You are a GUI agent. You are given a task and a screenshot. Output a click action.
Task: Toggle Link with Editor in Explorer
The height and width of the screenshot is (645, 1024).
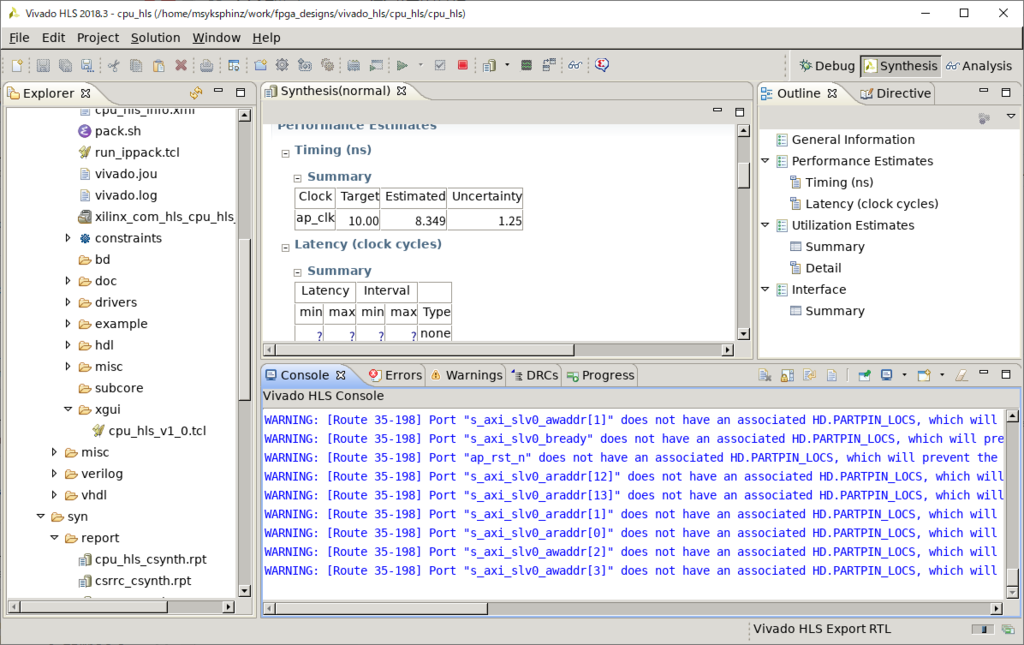(196, 93)
